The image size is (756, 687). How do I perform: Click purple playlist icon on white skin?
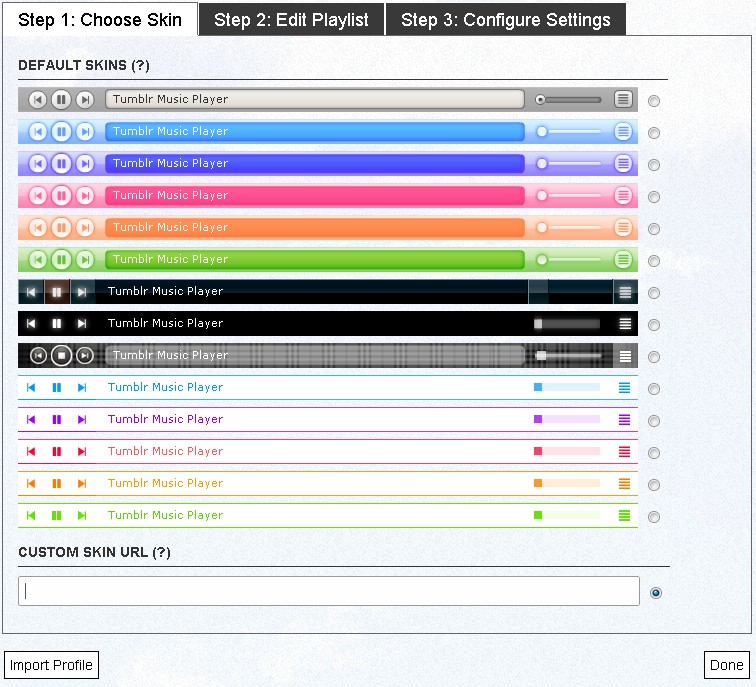(624, 419)
